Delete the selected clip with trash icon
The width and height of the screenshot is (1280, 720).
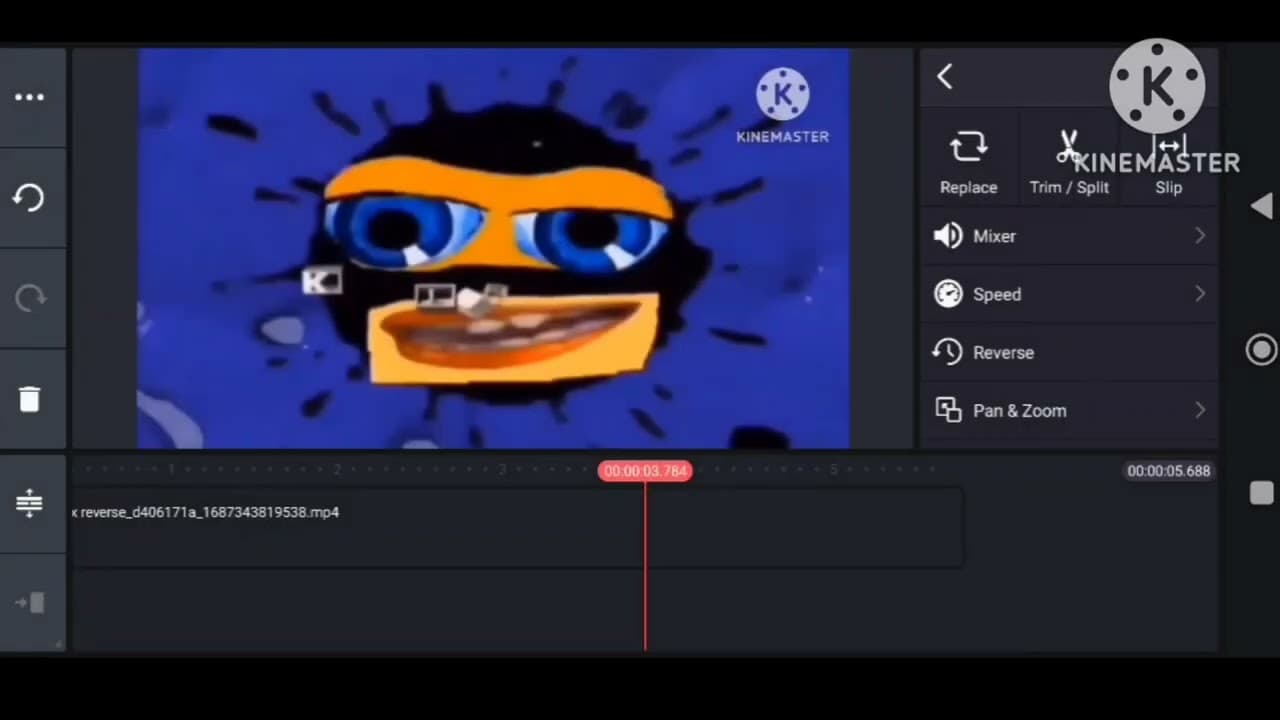(x=29, y=399)
